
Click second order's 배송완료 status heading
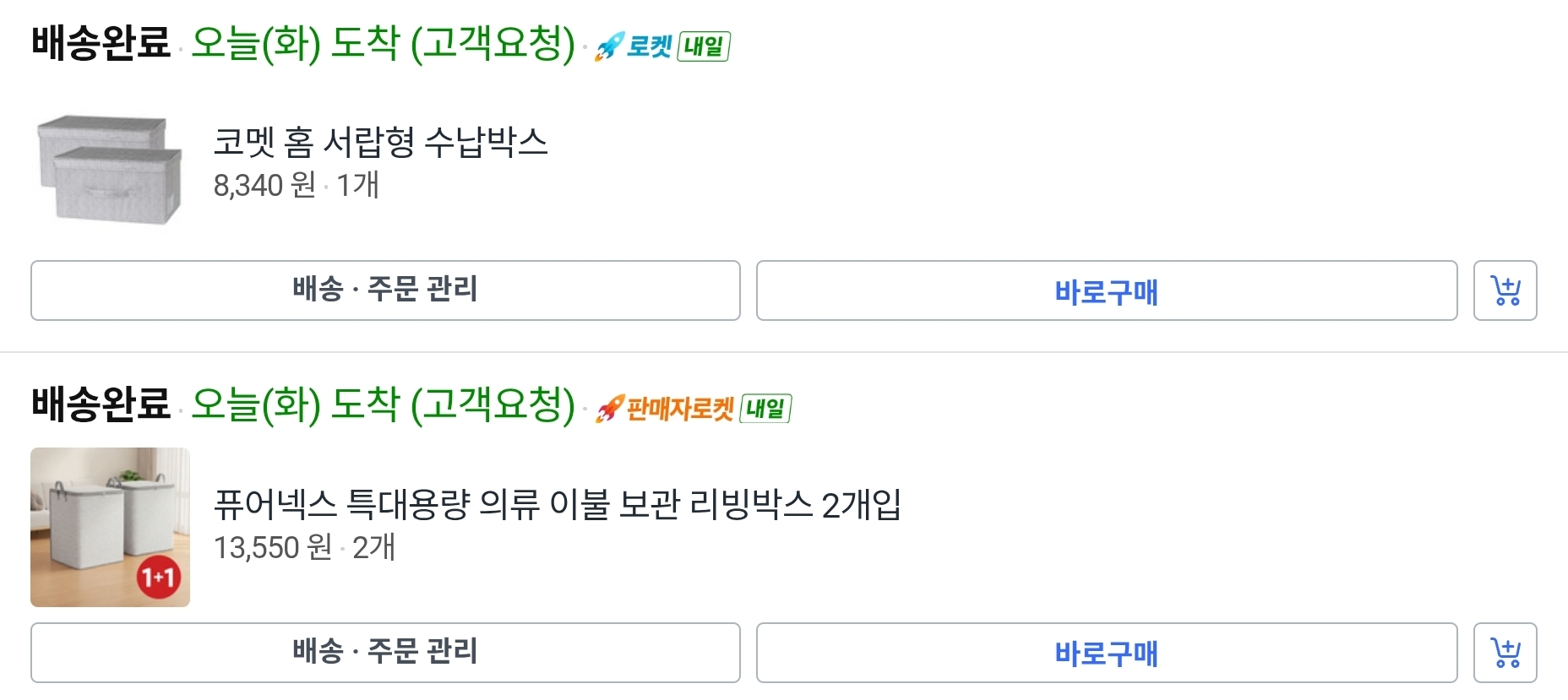(x=101, y=404)
